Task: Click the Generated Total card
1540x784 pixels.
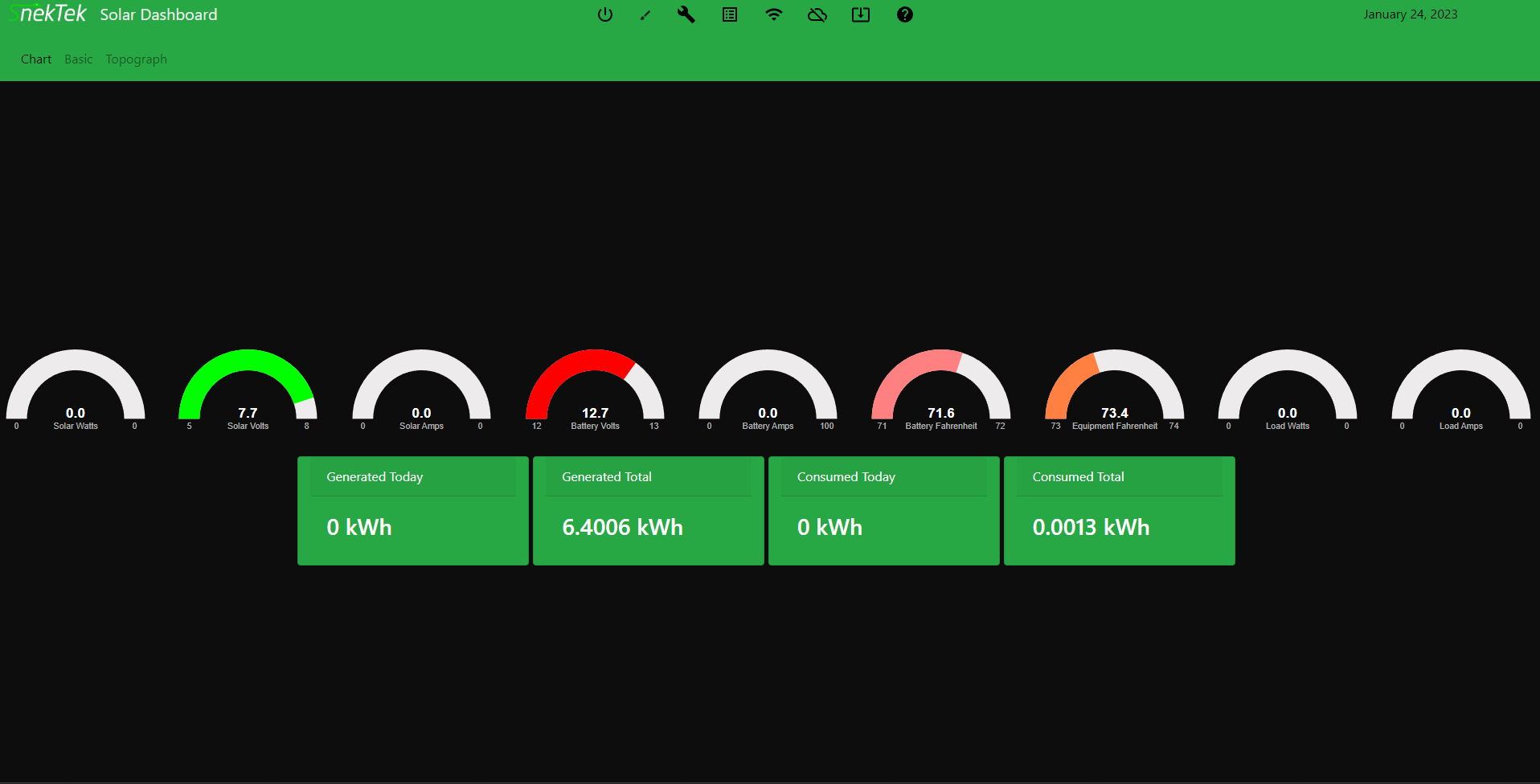Action: click(648, 511)
